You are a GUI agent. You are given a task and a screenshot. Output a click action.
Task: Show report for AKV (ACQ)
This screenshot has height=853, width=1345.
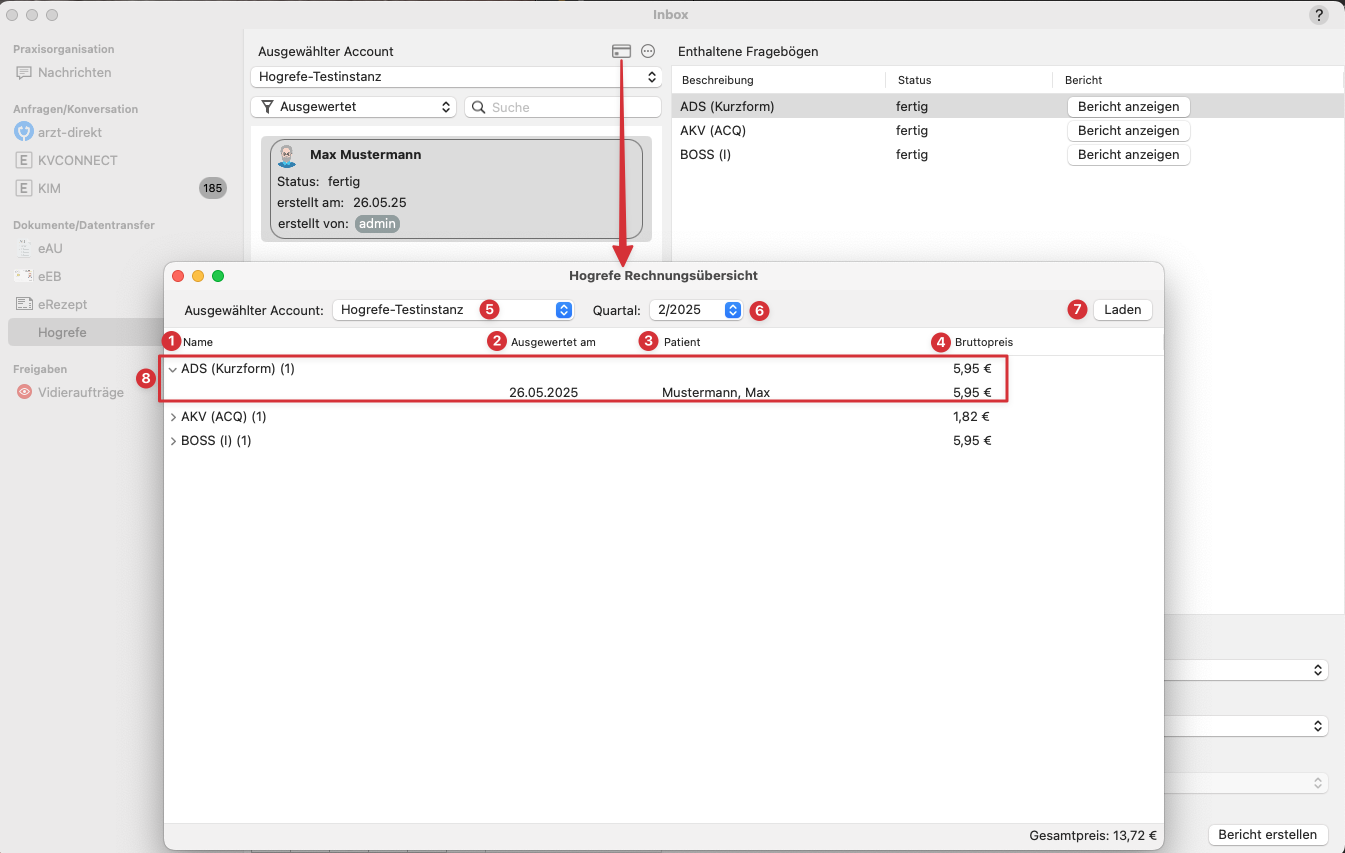[1128, 131]
